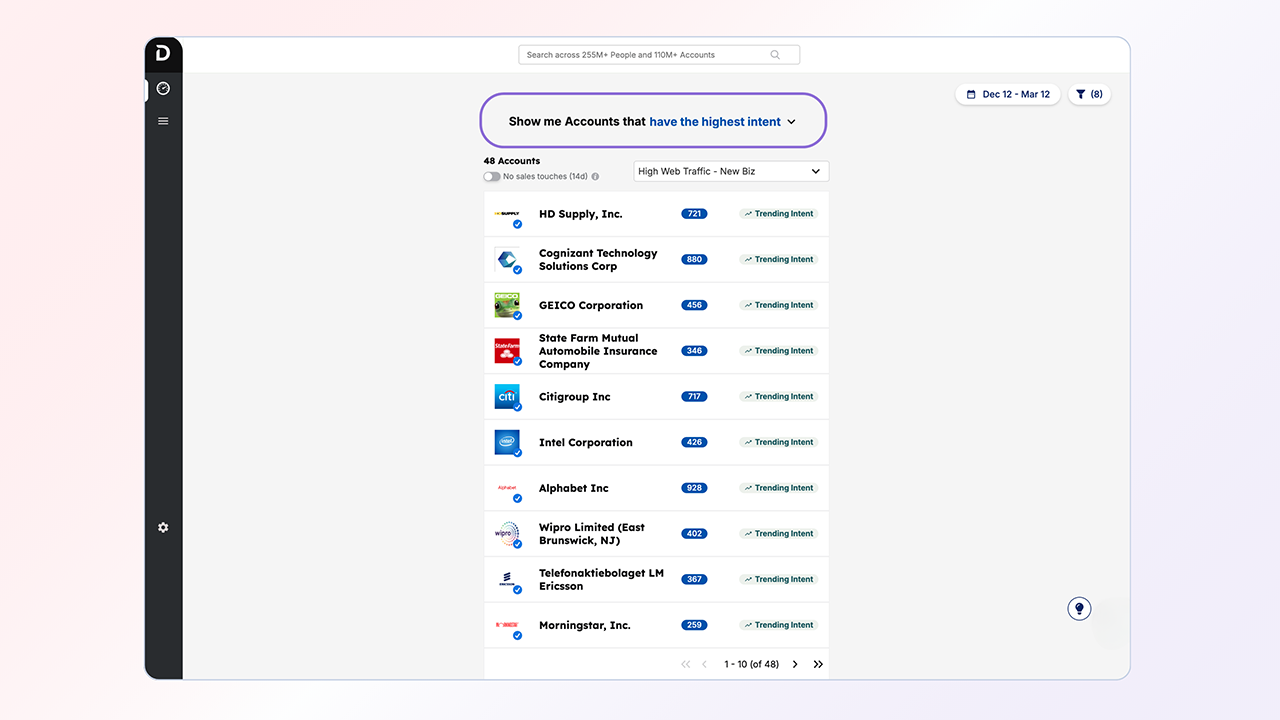Jump to first page of accounts
Viewport: 1280px width, 720px height.
tap(686, 664)
